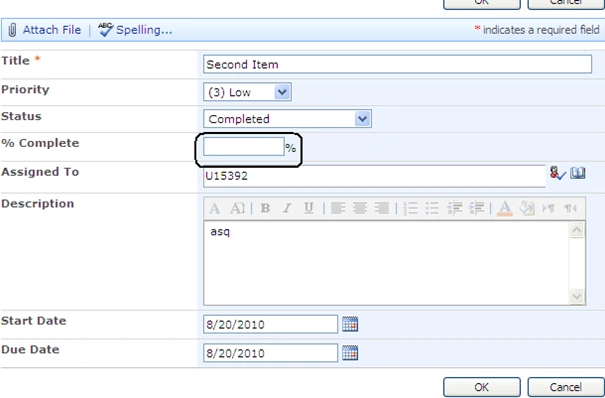The width and height of the screenshot is (605, 398).
Task: Click the Due Date field showing 8/20/2010
Action: [x=270, y=353]
